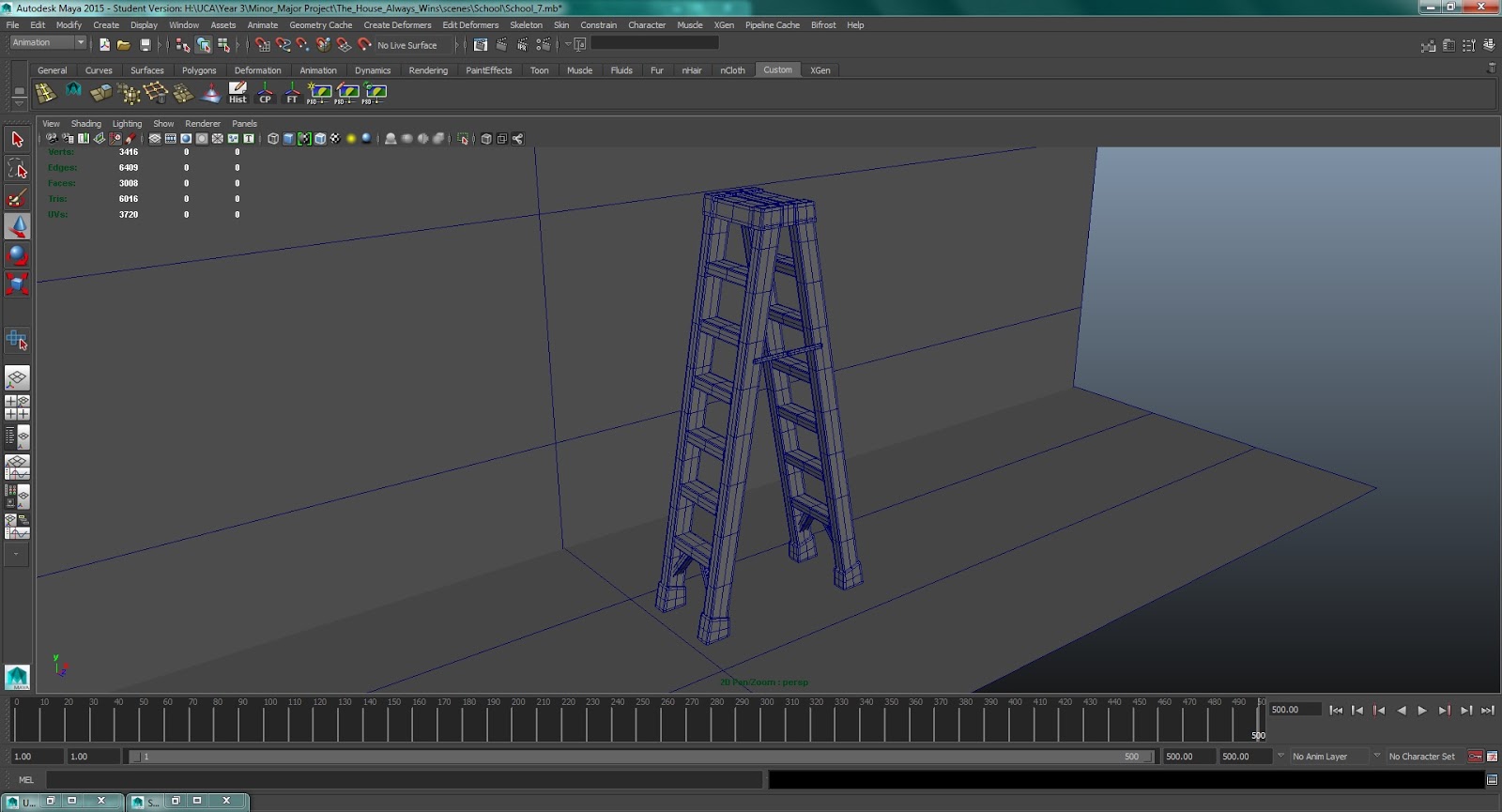Image resolution: width=1502 pixels, height=812 pixels.
Task: Click the time range slider bar
Action: pyautogui.click(x=638, y=757)
